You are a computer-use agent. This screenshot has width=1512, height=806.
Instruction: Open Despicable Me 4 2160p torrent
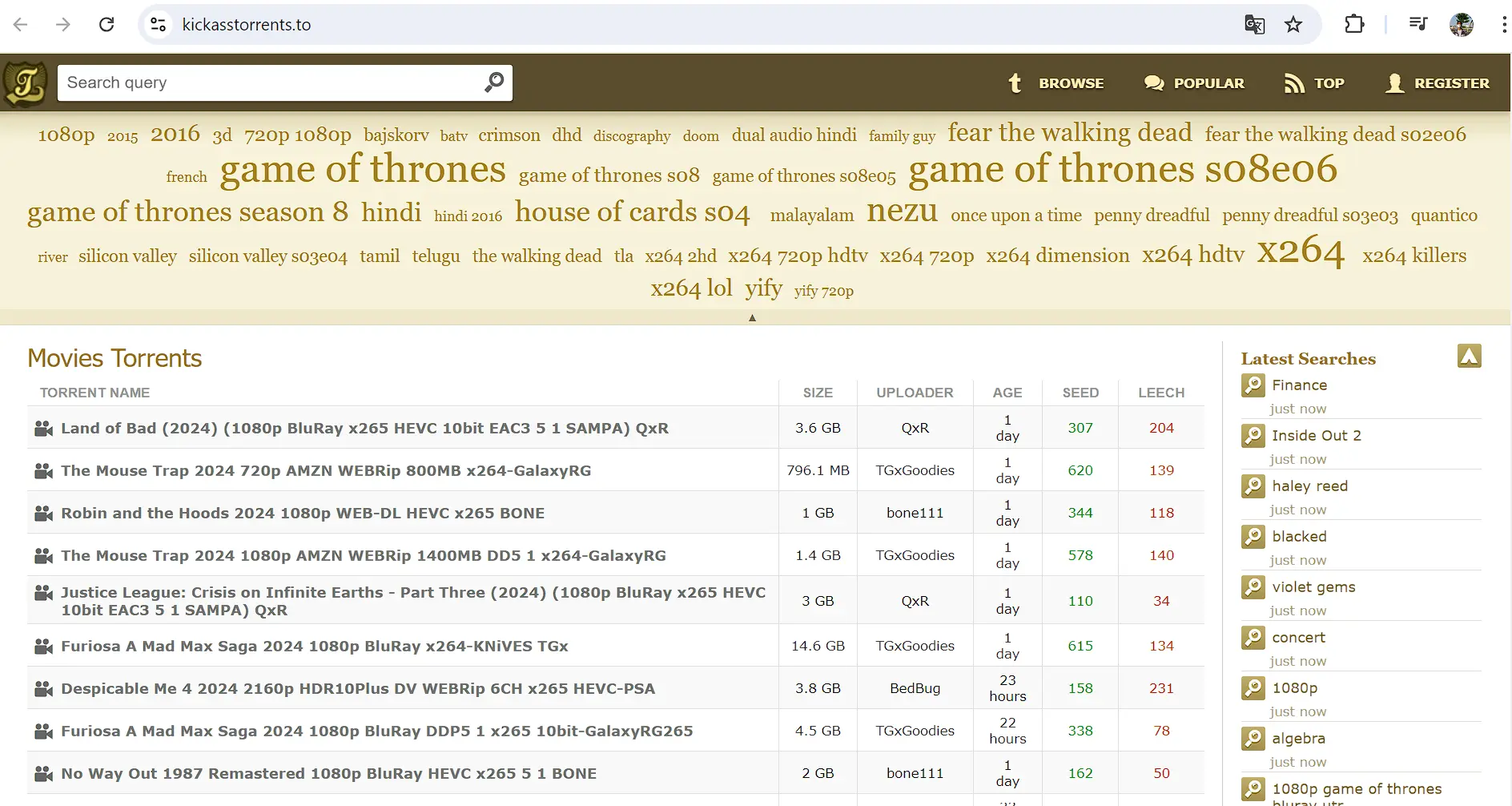pos(358,689)
